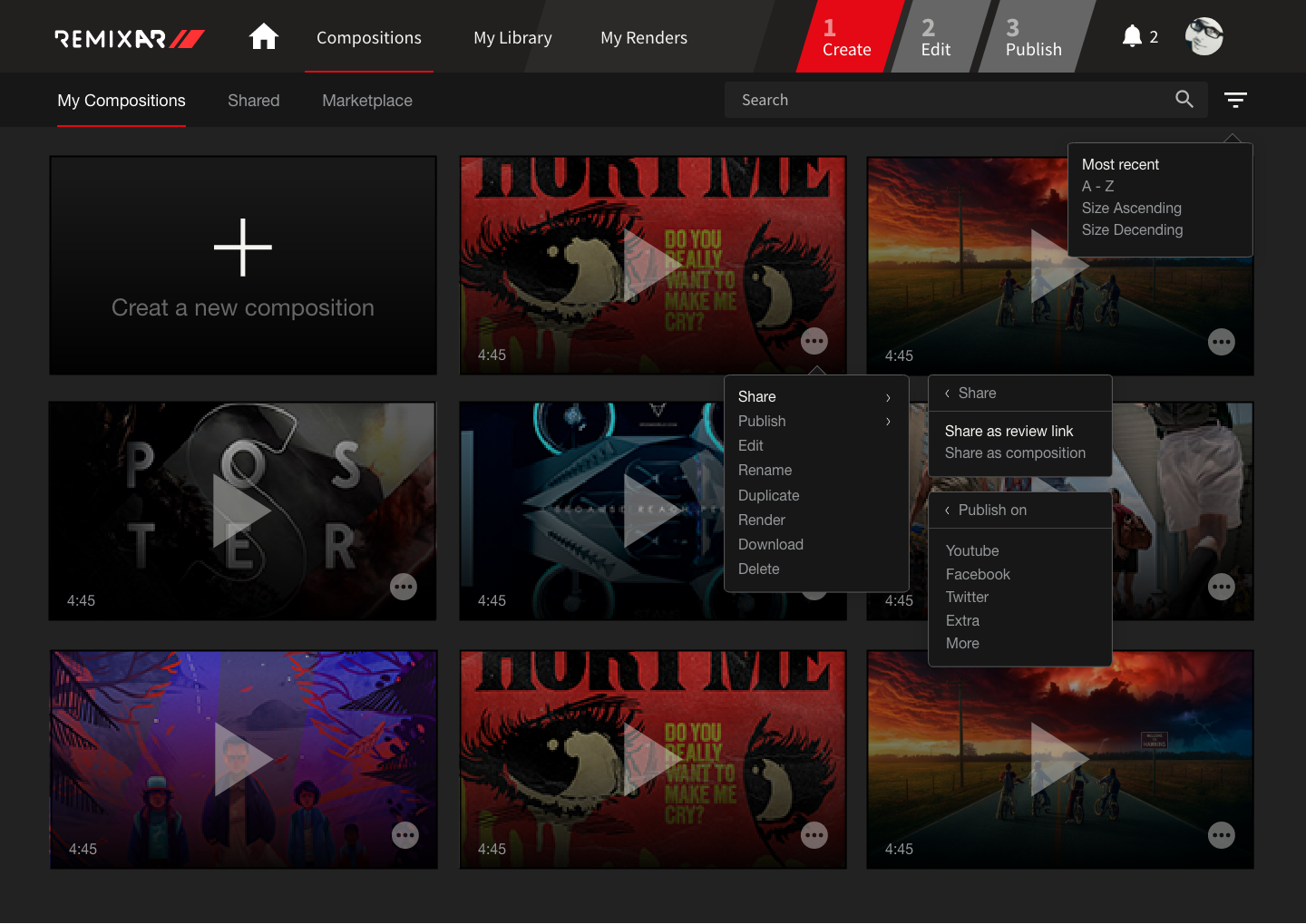Publish on Facebook
1306x924 pixels.
pyautogui.click(x=978, y=574)
